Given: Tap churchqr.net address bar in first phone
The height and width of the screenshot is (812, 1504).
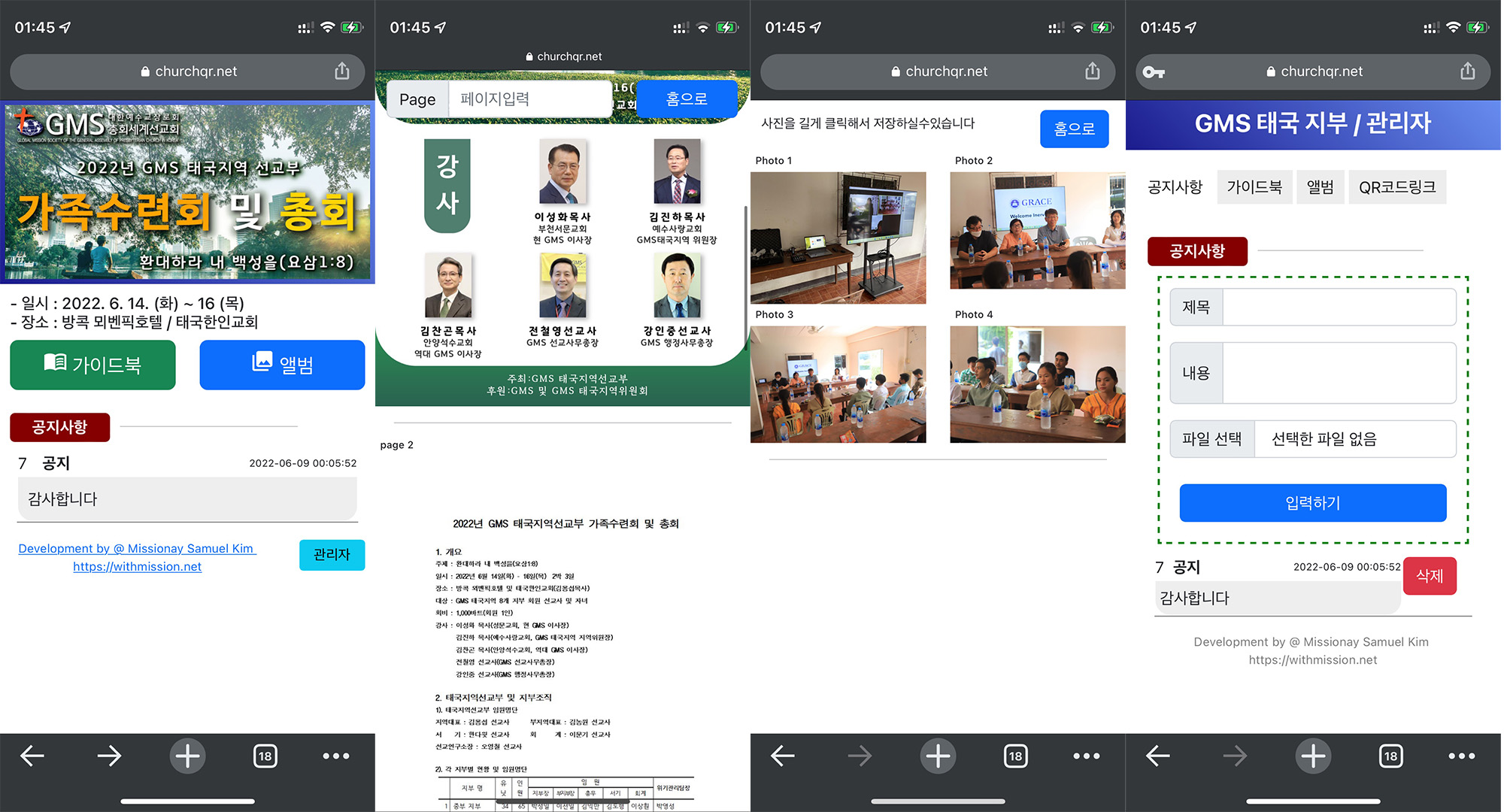Looking at the screenshot, I should coord(188,71).
